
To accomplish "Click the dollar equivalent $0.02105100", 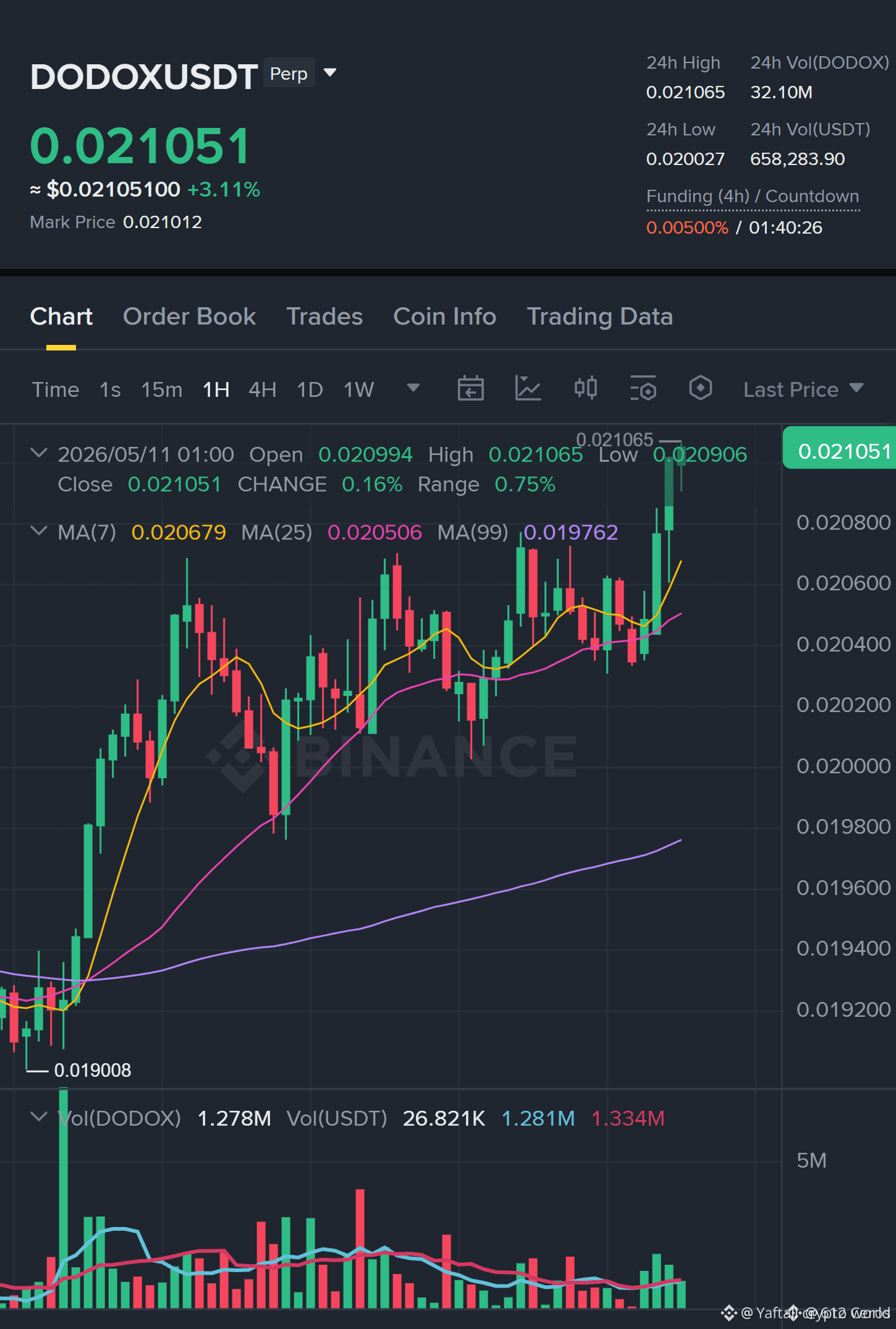I will tap(113, 189).
